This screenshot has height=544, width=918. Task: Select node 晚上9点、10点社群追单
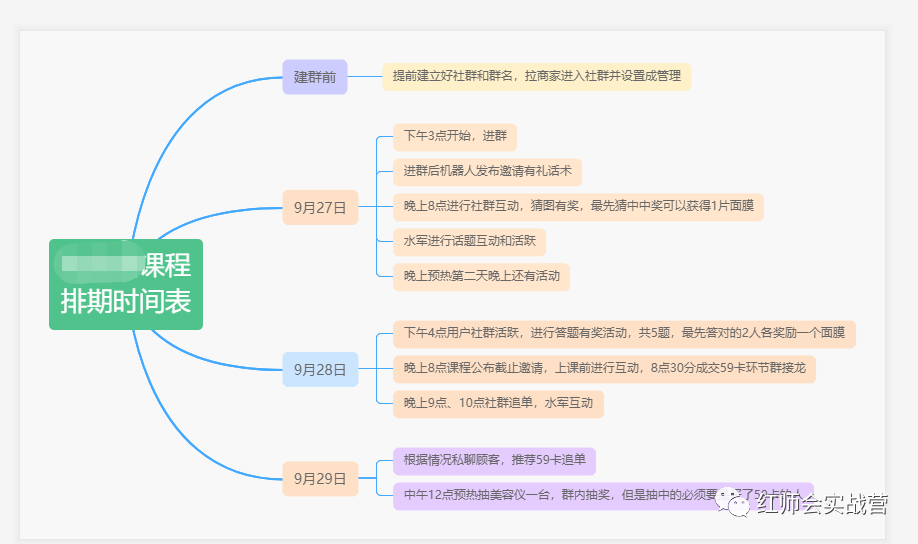[x=498, y=403]
